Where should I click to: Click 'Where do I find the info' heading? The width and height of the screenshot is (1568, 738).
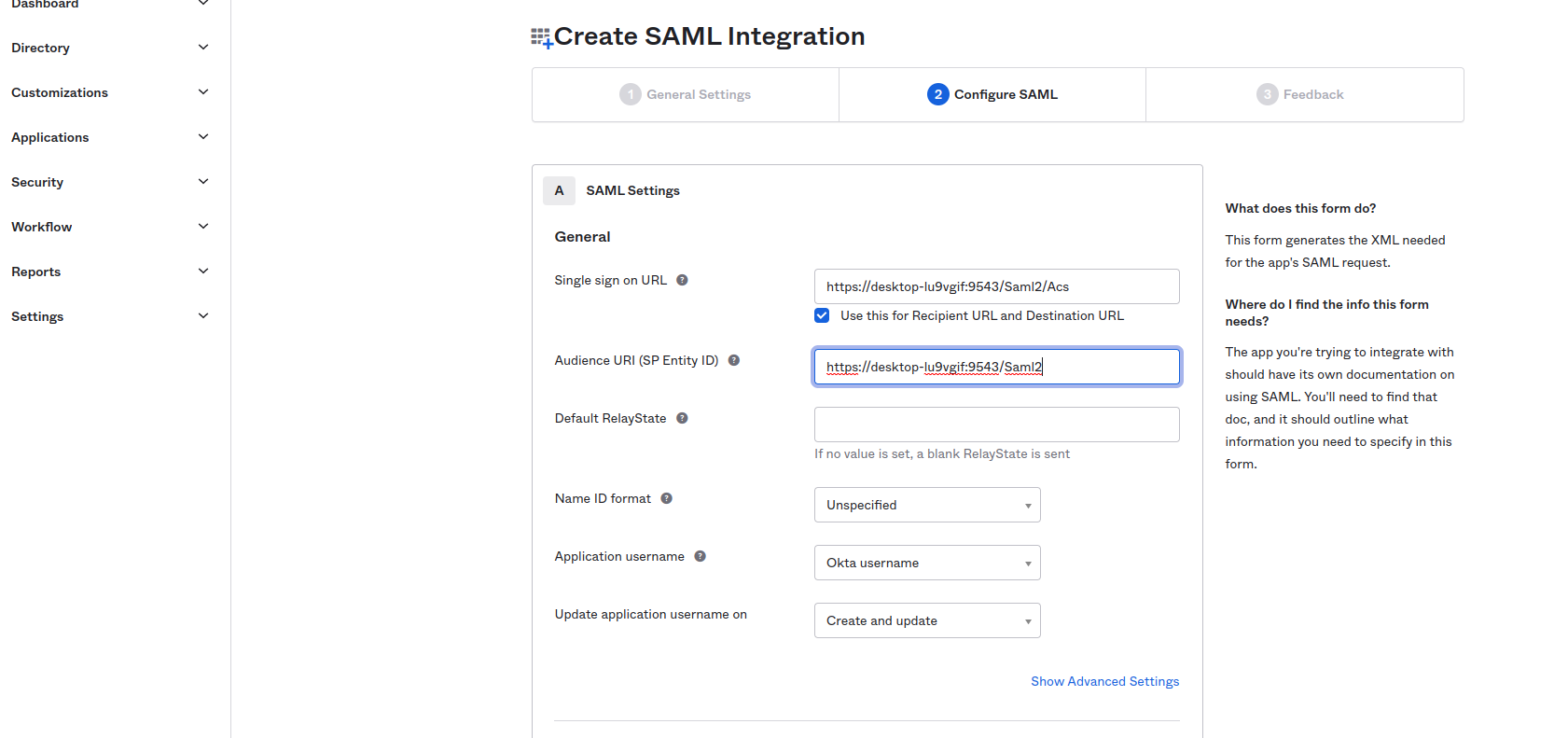[1326, 313]
